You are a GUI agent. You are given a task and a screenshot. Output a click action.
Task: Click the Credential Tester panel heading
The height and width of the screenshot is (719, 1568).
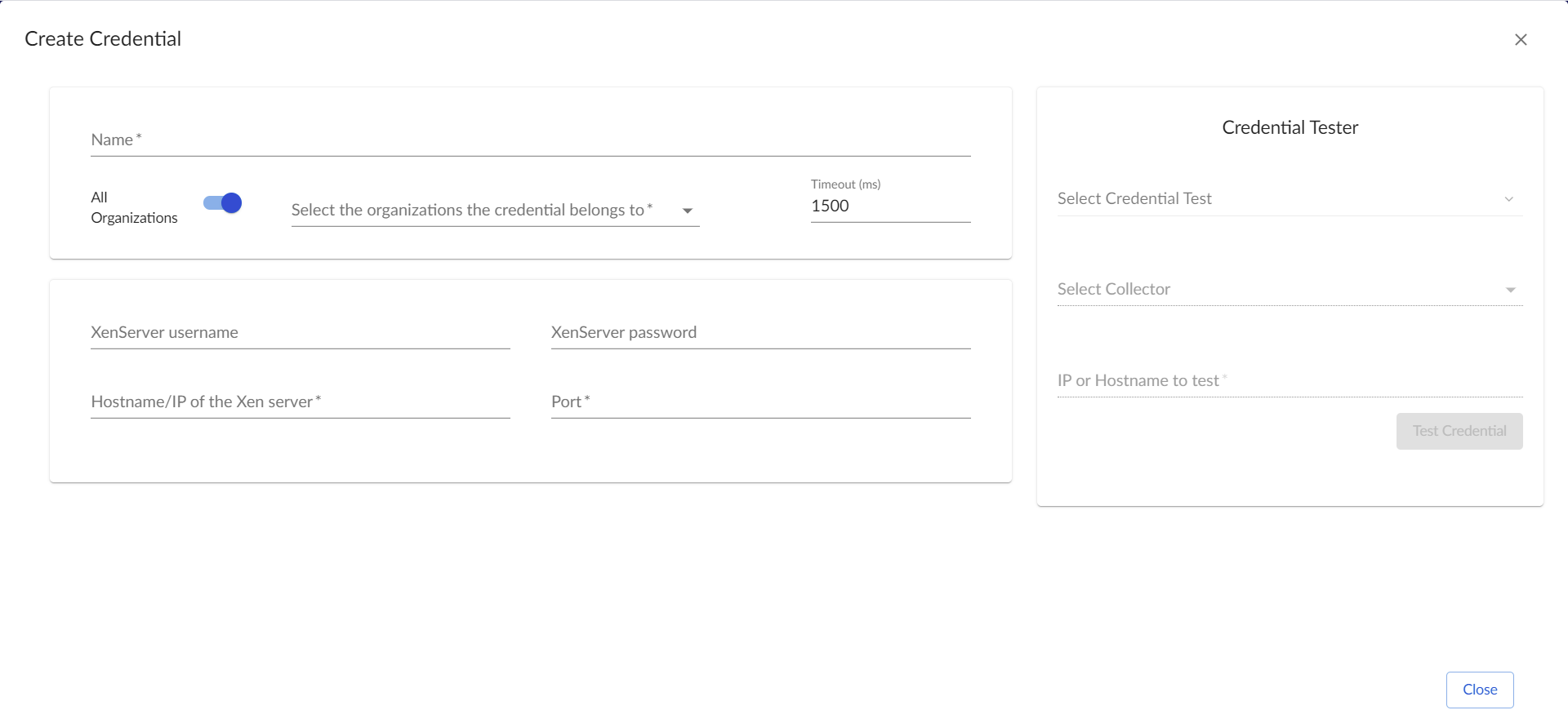pyautogui.click(x=1290, y=127)
